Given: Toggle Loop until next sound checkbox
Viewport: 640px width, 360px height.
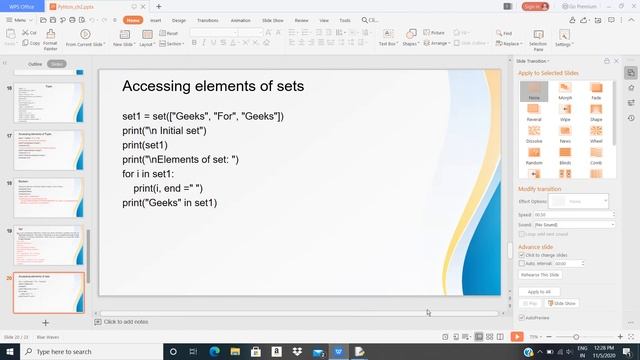Looking at the screenshot, I should [522, 234].
